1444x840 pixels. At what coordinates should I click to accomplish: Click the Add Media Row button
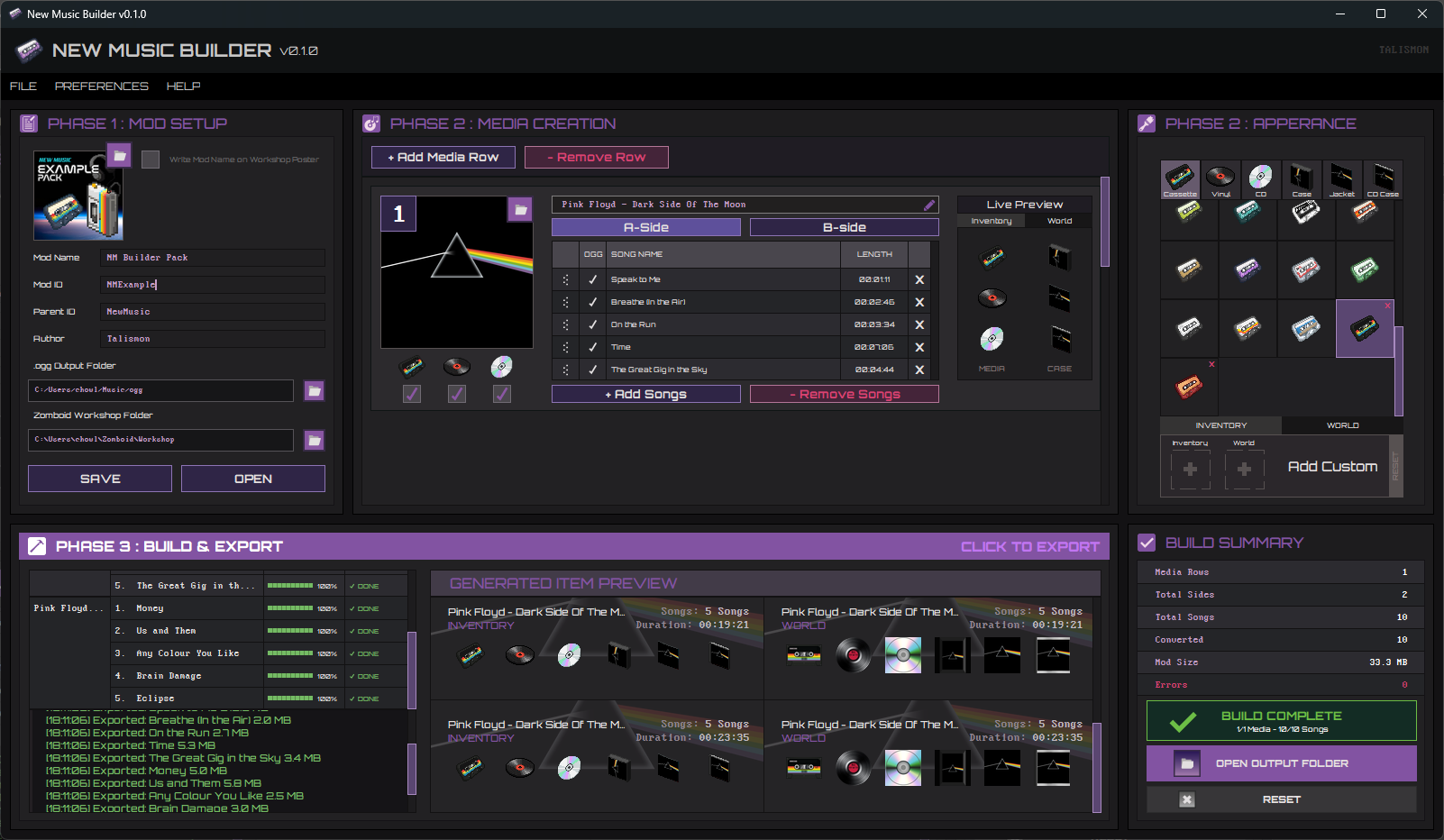pyautogui.click(x=443, y=157)
